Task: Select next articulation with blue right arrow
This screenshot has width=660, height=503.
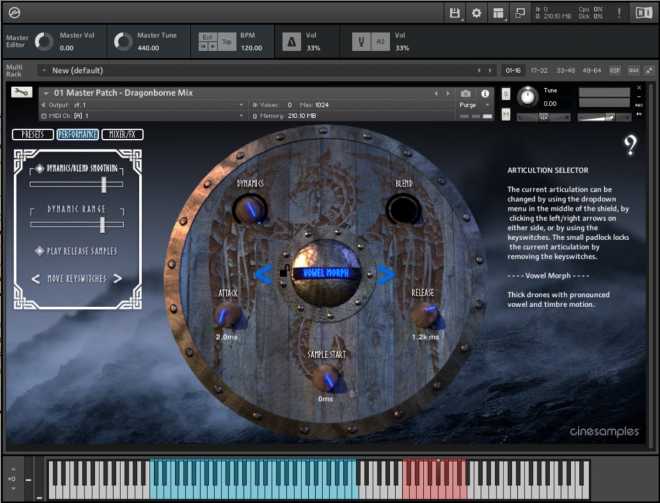Action: [x=386, y=274]
